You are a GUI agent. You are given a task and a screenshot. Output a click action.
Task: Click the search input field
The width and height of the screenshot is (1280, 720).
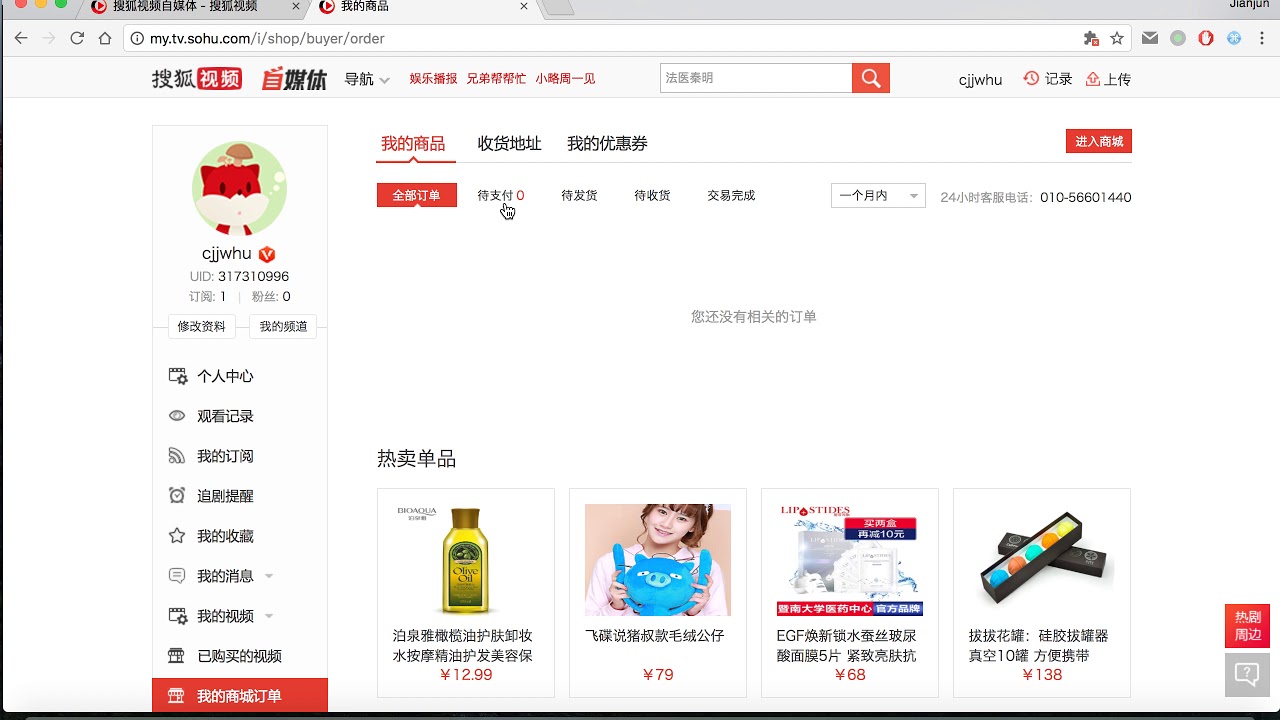tap(756, 78)
